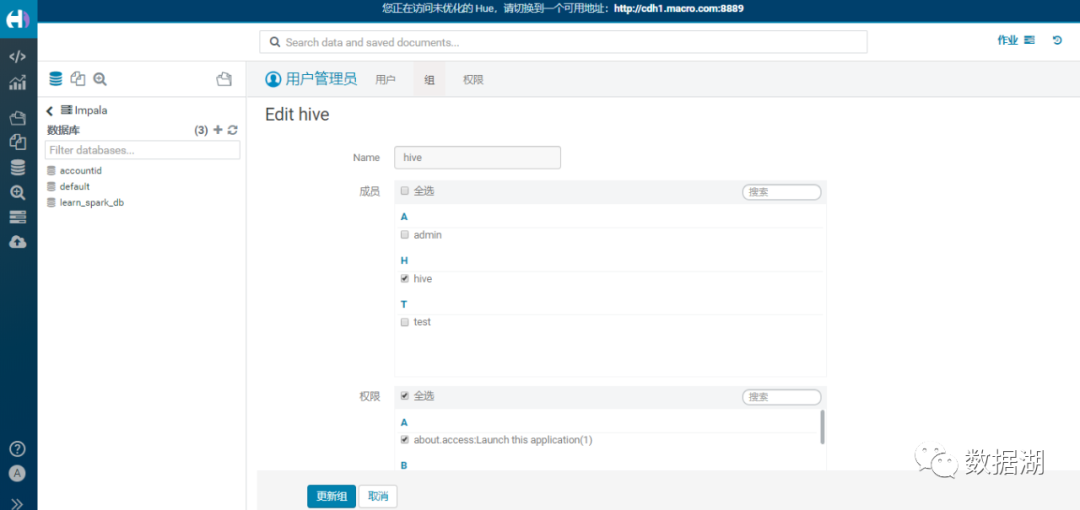Open the cdh1.macro.com:8889 address link
Image resolution: width=1080 pixels, height=510 pixels.
click(x=678, y=9)
